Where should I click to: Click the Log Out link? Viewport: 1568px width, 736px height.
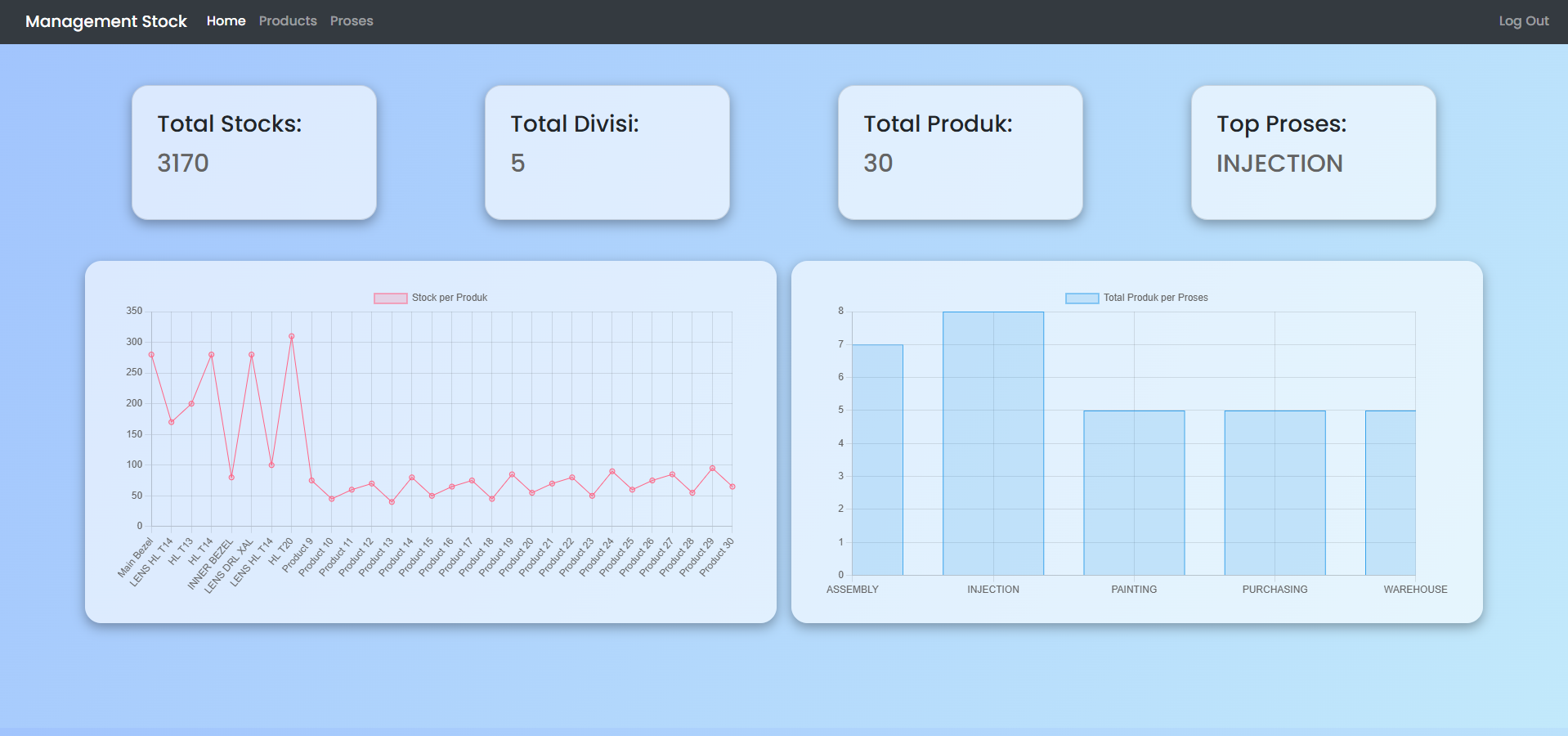click(x=1523, y=21)
